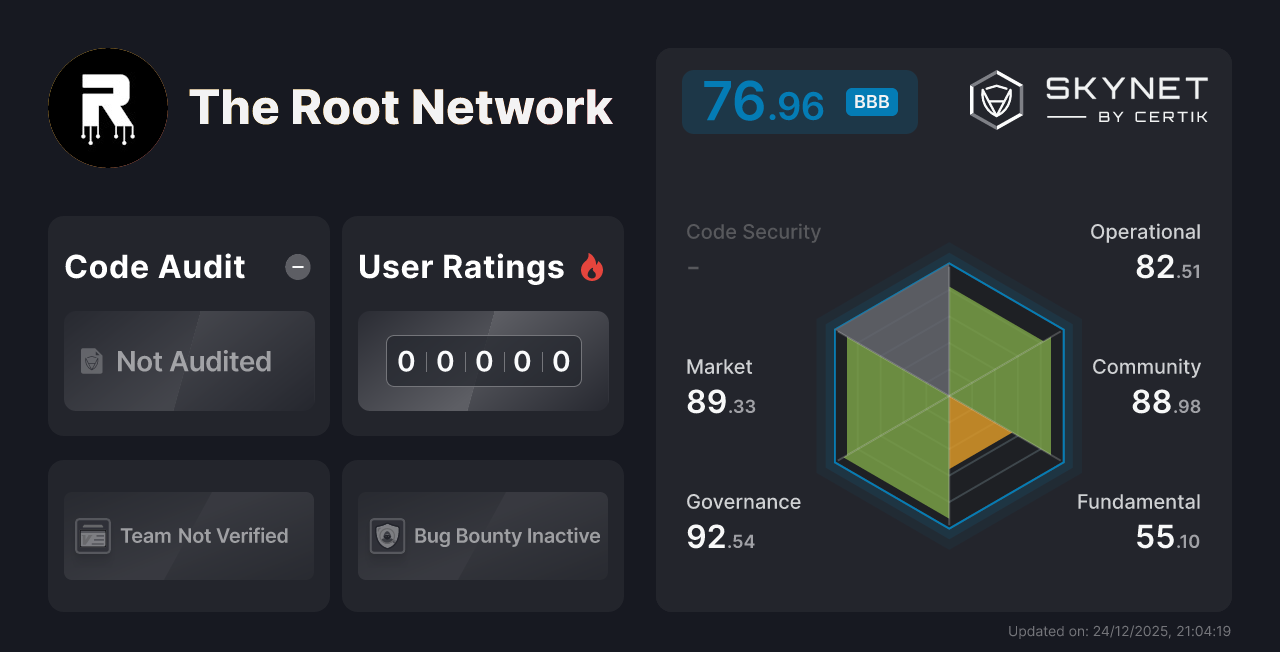Open the 76.96 overall score details
Screen dimensions: 1280x652
(x=763, y=101)
